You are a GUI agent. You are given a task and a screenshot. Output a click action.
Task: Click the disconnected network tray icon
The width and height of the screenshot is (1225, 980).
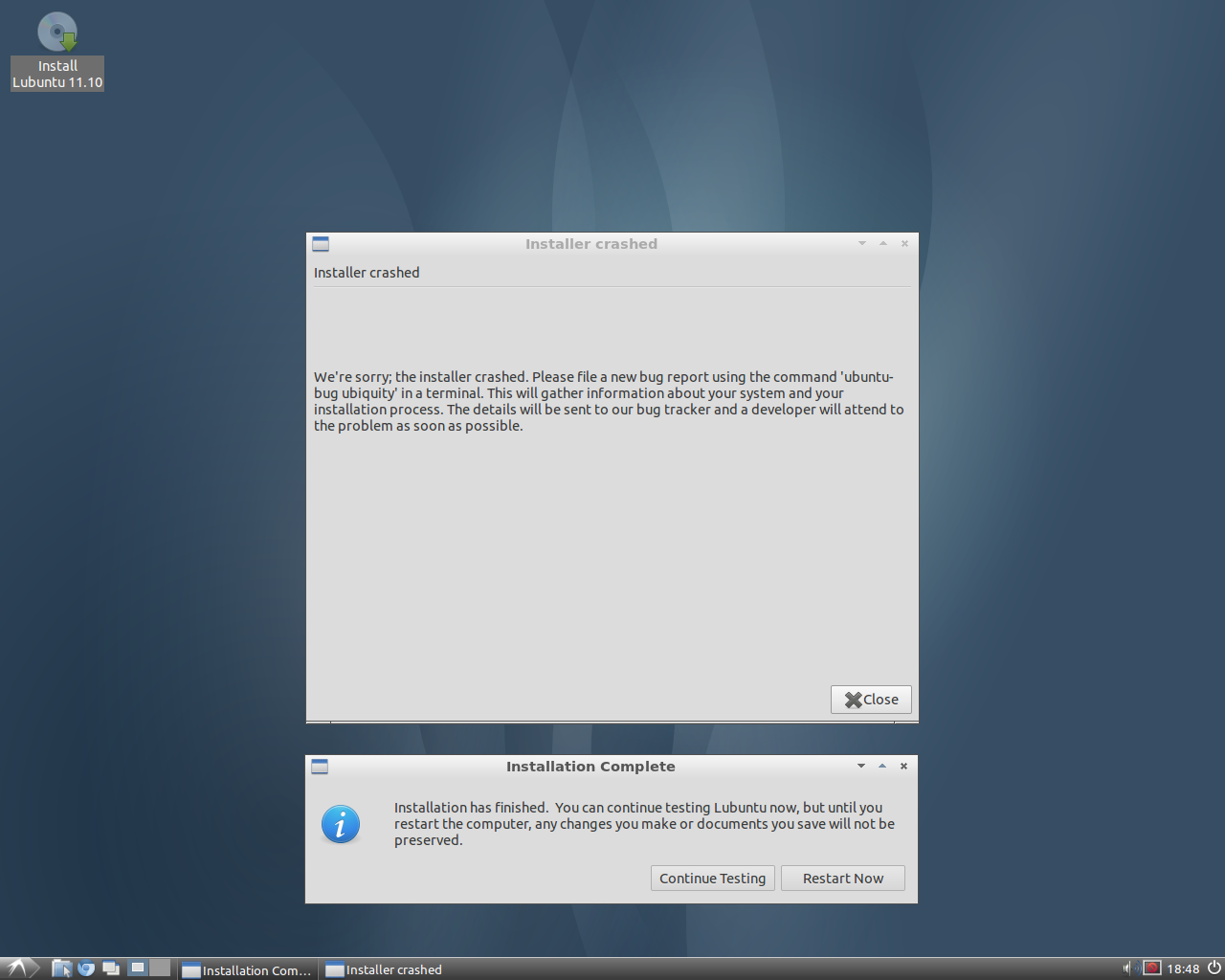pos(1152,969)
